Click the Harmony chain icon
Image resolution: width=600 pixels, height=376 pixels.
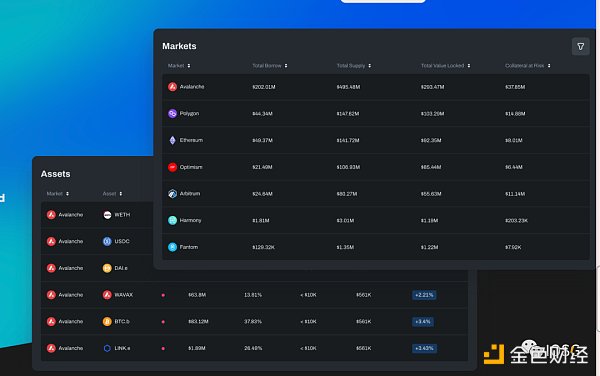point(172,220)
